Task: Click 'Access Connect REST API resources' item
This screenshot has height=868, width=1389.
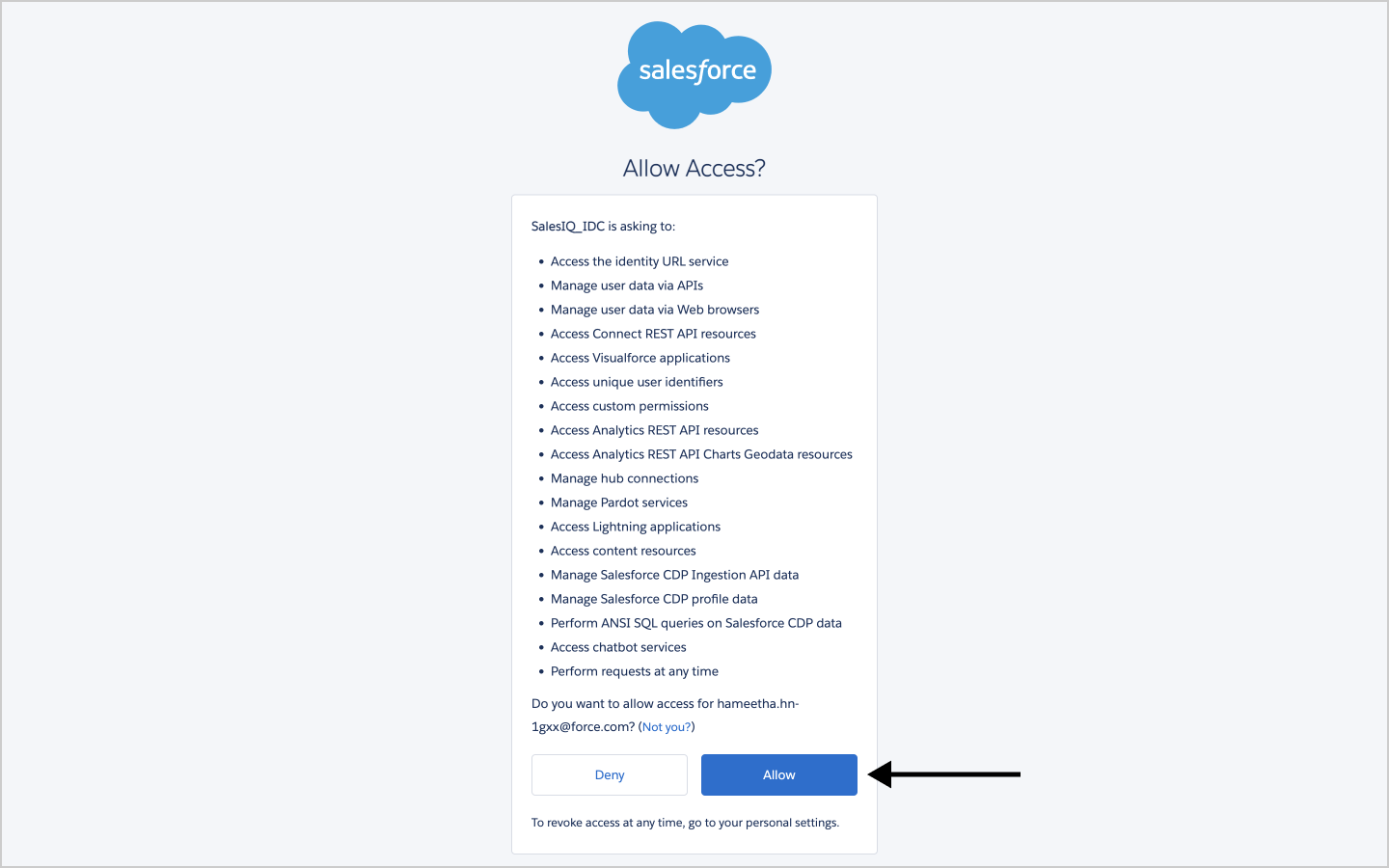Action: pos(653,334)
